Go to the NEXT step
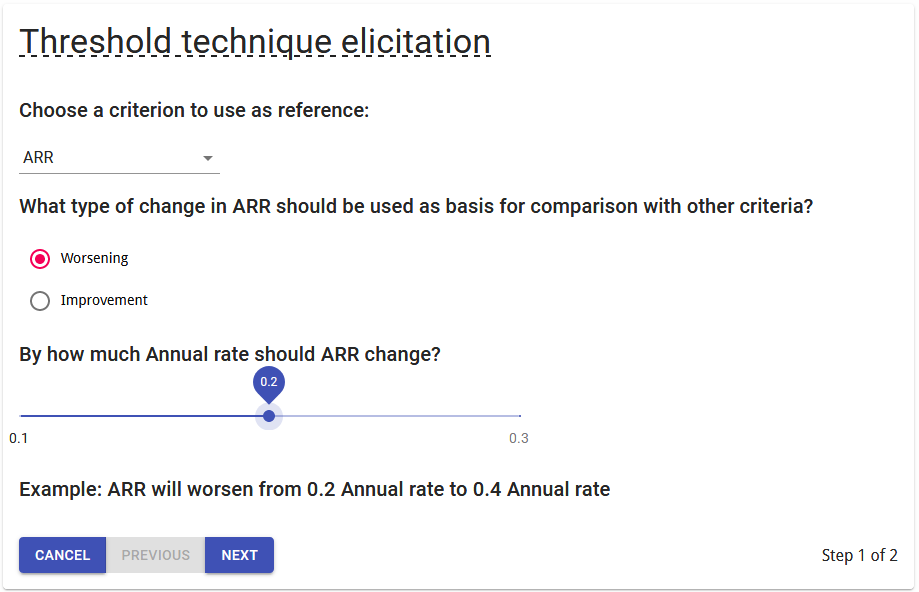 (x=239, y=555)
